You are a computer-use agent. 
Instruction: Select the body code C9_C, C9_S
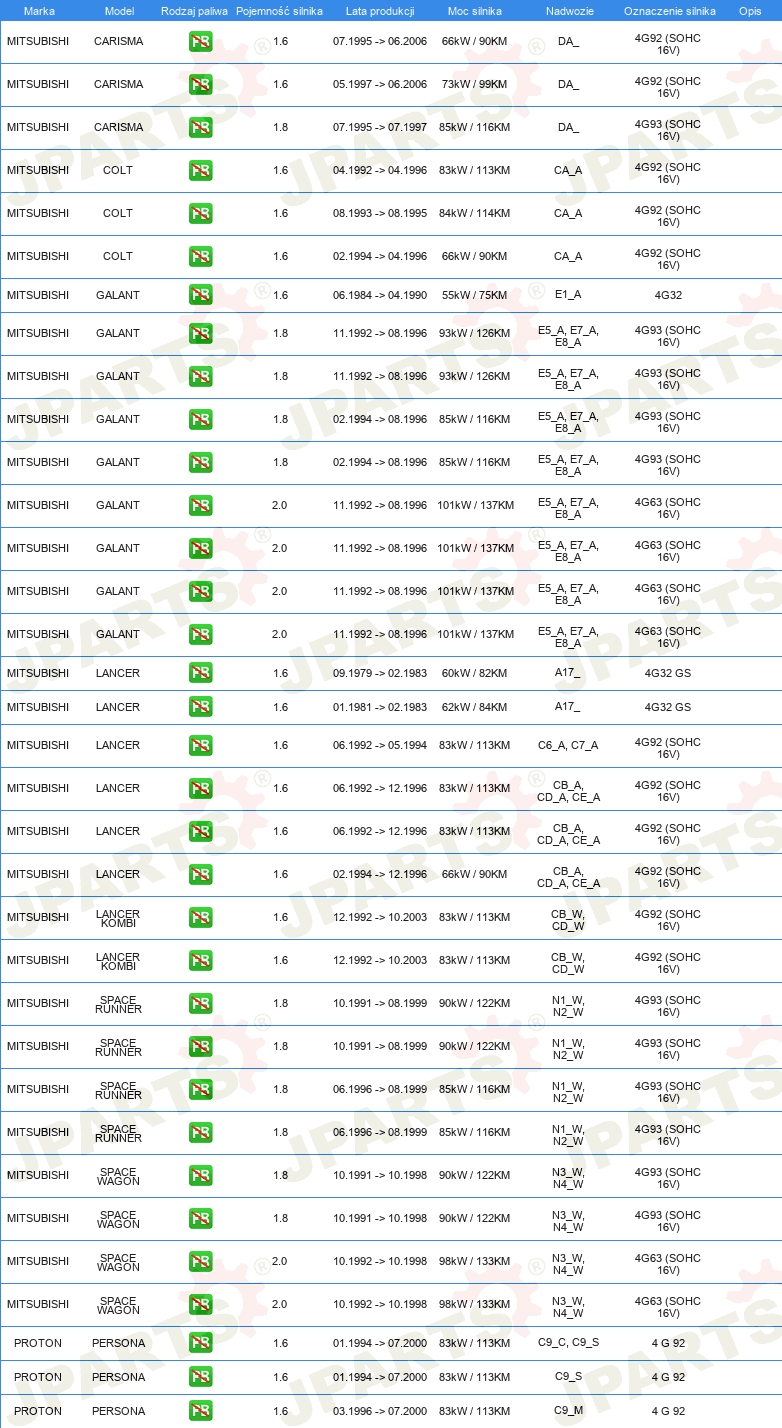(568, 1343)
